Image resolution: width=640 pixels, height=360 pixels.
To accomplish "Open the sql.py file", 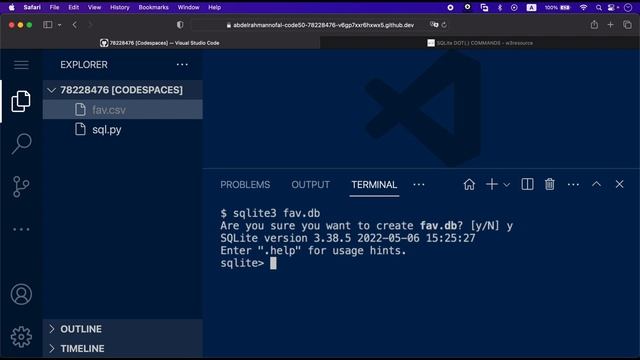I will point(122,129).
